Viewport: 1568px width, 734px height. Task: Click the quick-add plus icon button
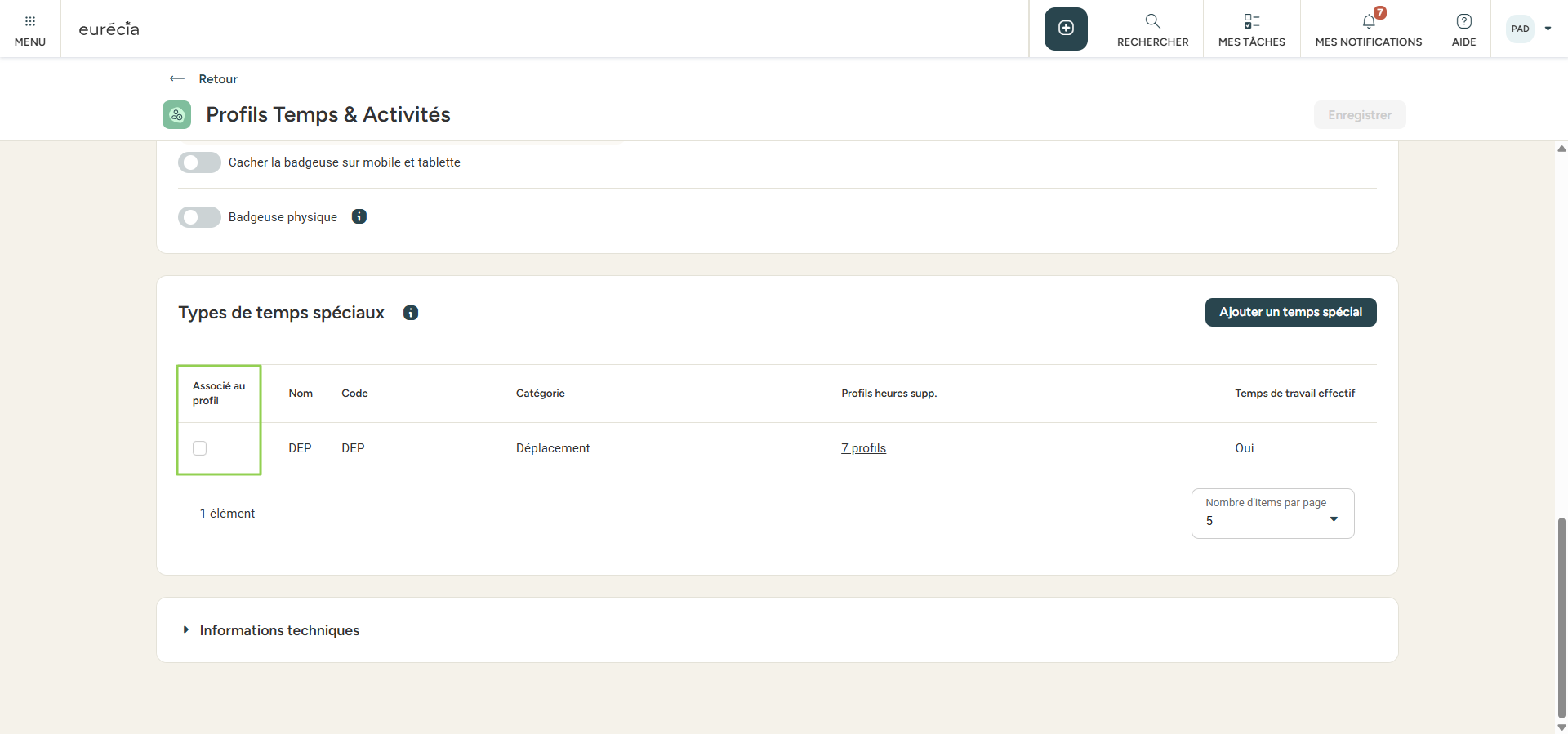[1066, 29]
